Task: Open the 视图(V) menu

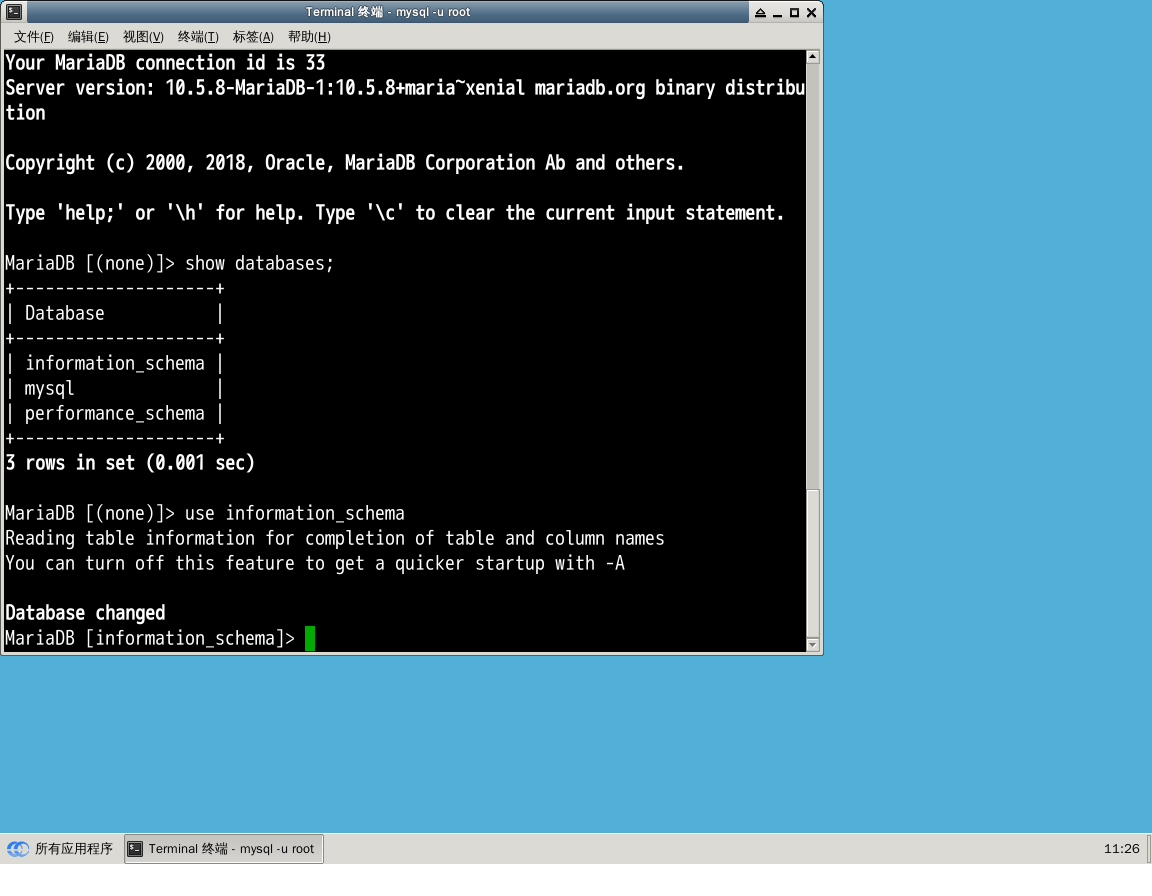Action: [x=143, y=37]
